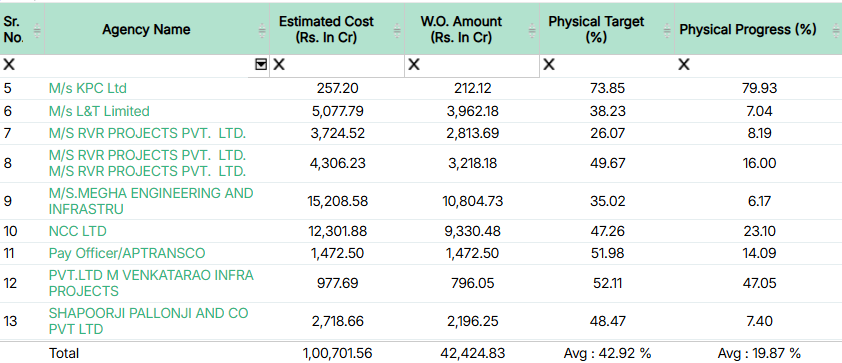The image size is (842, 363).
Task: Click the sort icon beside Estimated Cost header
Action: [x=397, y=31]
